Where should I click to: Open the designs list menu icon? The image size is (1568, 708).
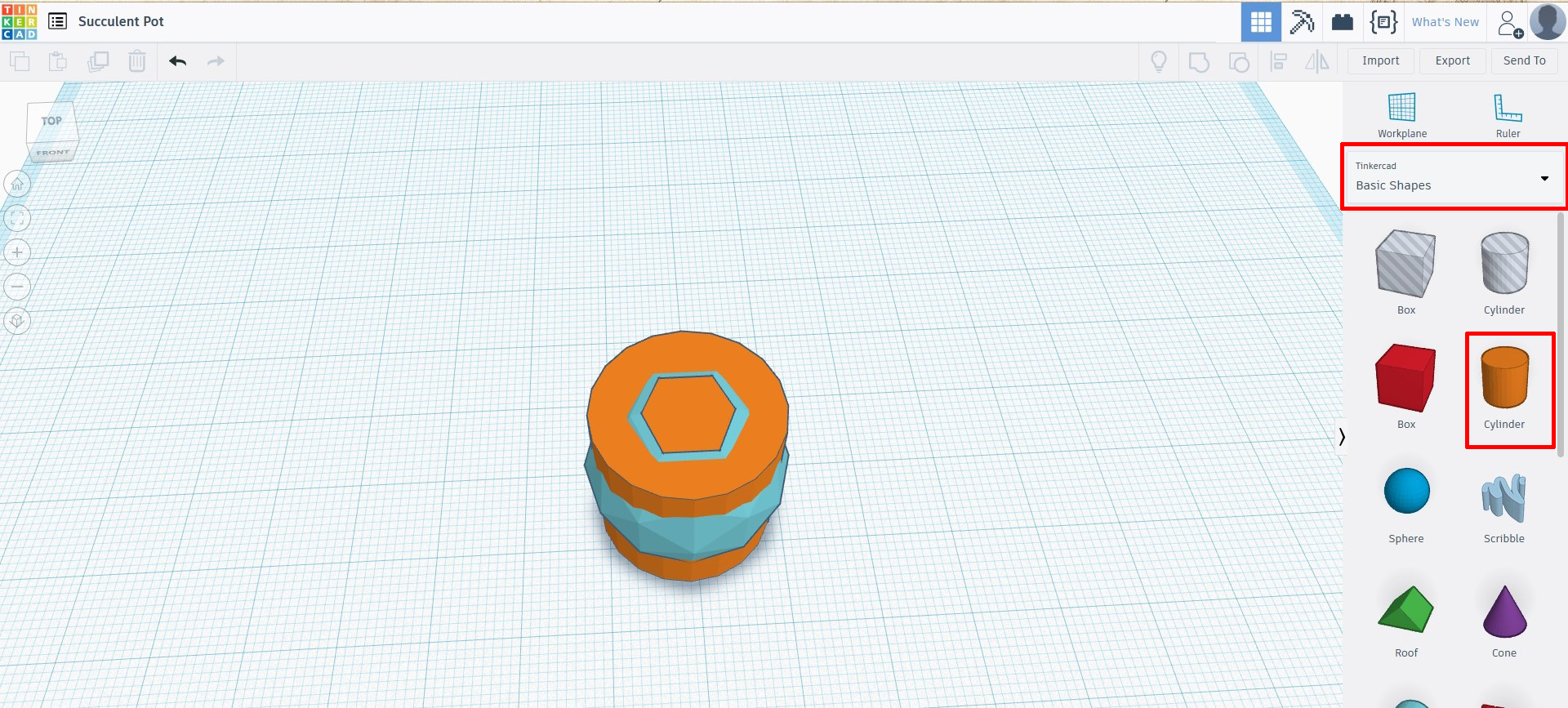tap(57, 21)
